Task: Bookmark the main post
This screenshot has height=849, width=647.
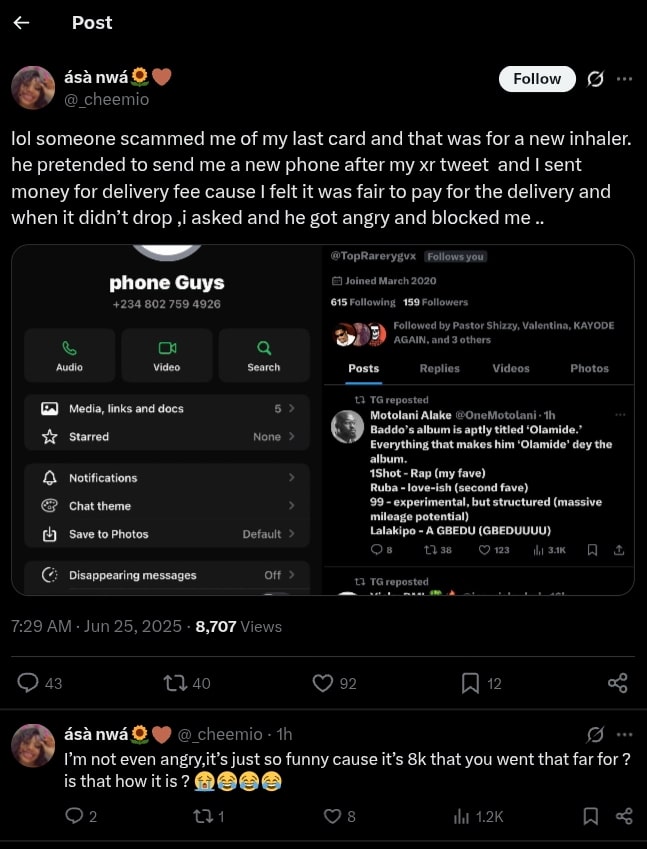Action: (470, 683)
